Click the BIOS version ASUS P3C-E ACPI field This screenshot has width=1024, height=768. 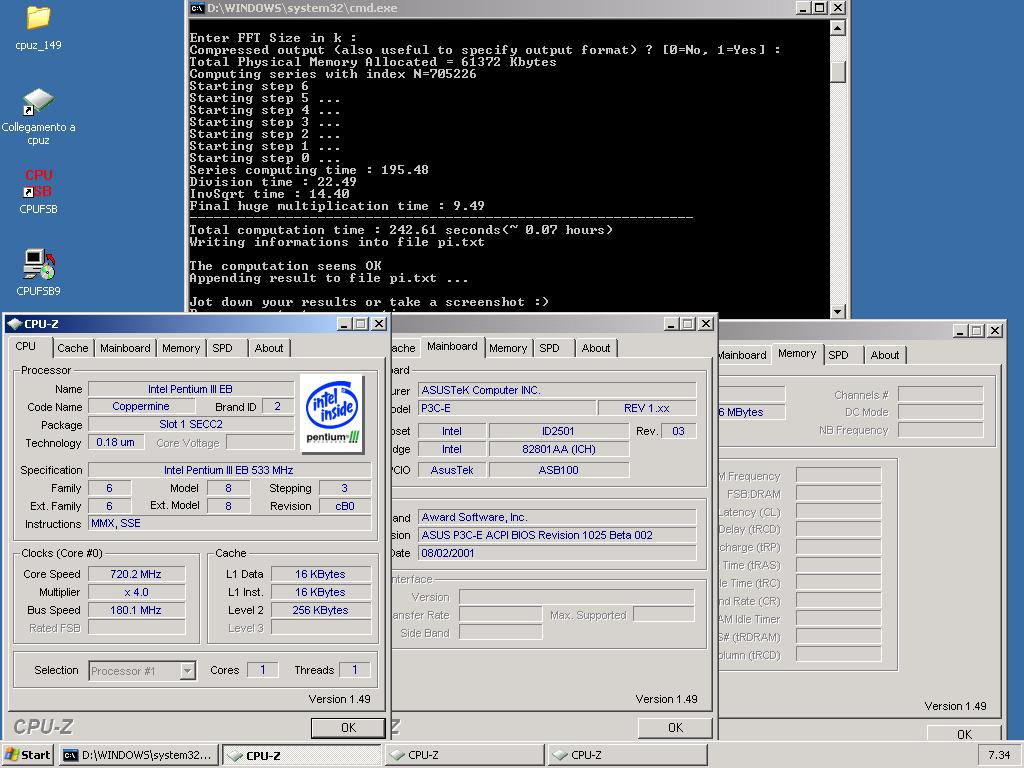[556, 535]
